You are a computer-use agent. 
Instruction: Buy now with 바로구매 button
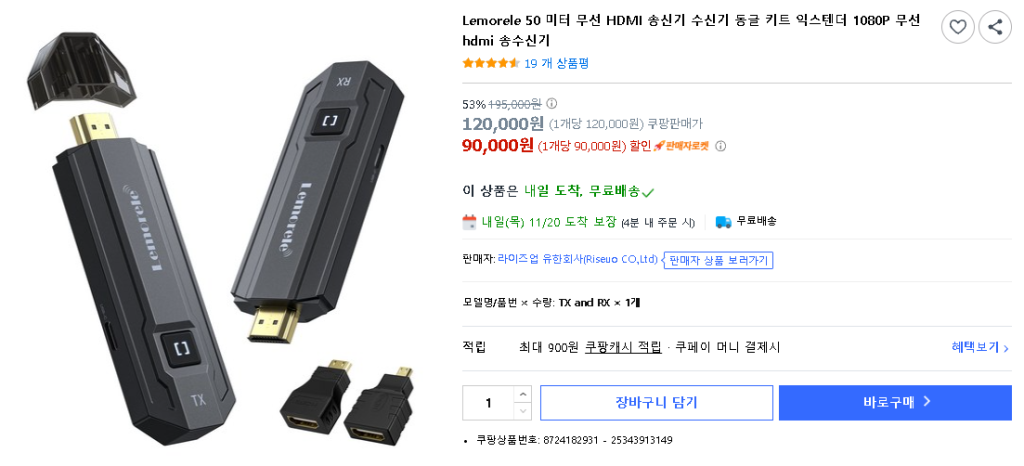[895, 403]
